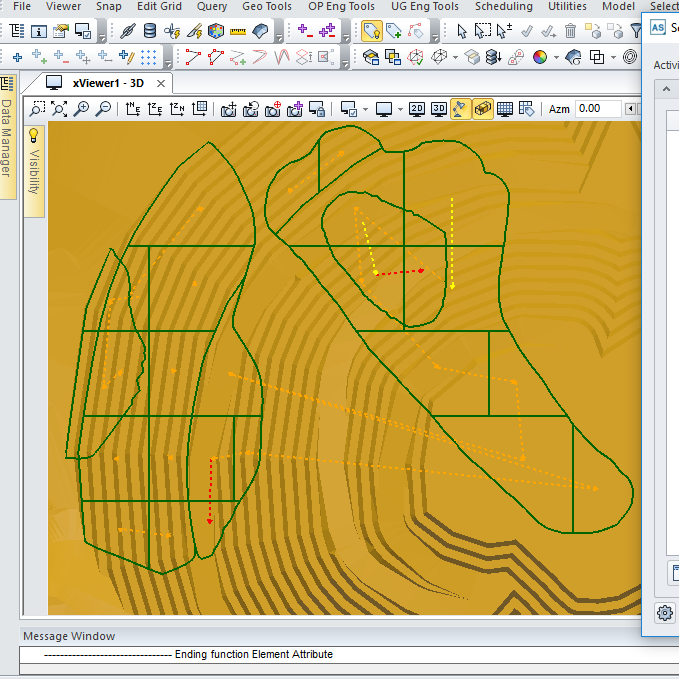This screenshot has height=679, width=679.
Task: Click the Z-E axis section view icon
Action: (155, 109)
